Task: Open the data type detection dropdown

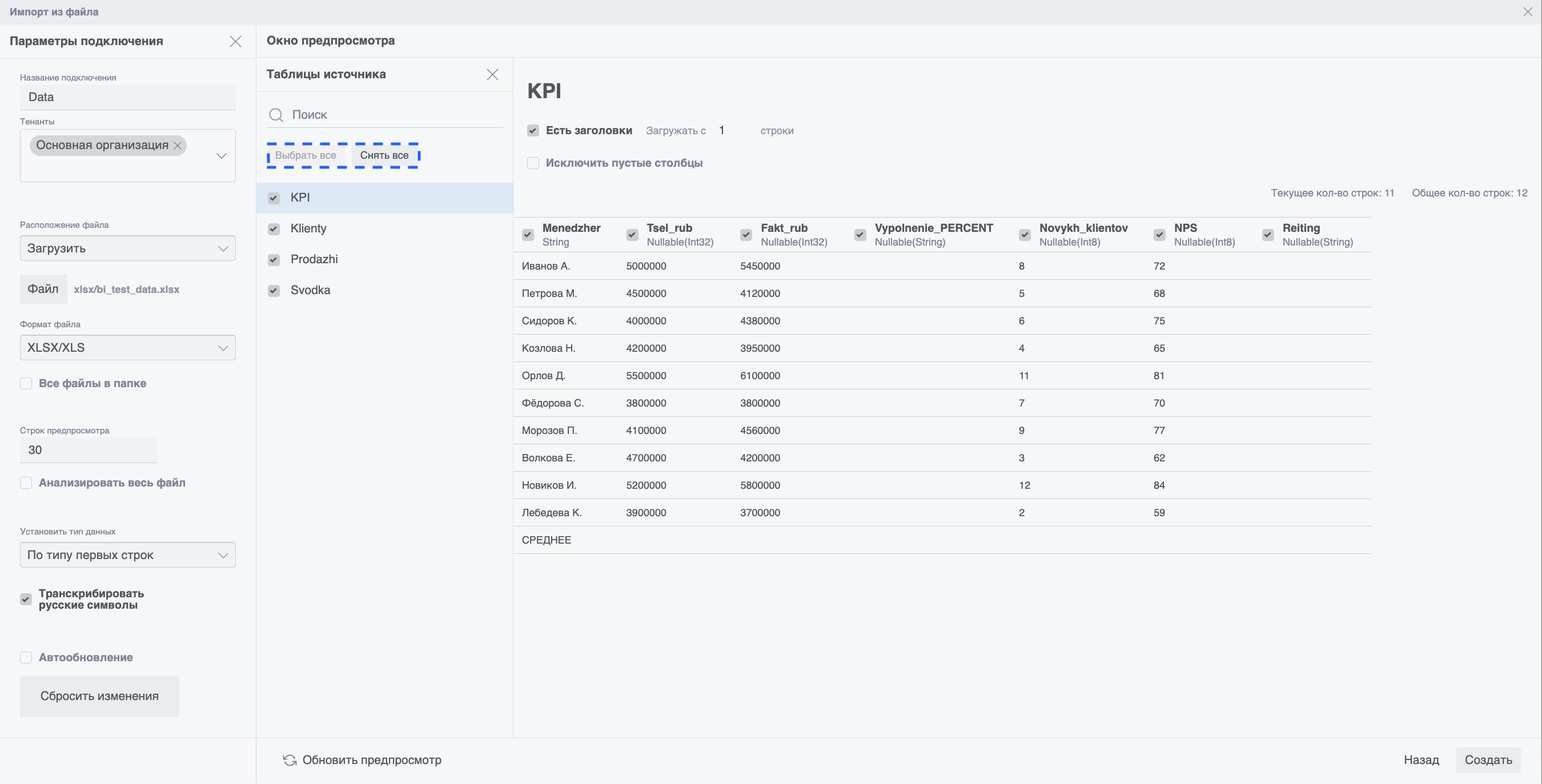Action: 127,555
